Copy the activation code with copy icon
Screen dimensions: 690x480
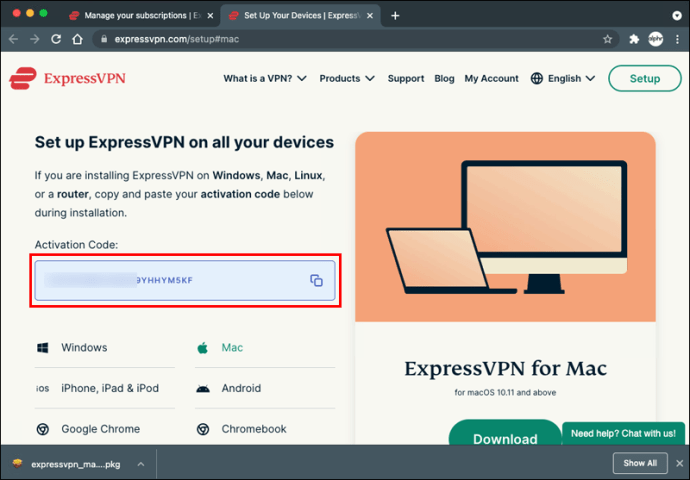click(x=316, y=280)
